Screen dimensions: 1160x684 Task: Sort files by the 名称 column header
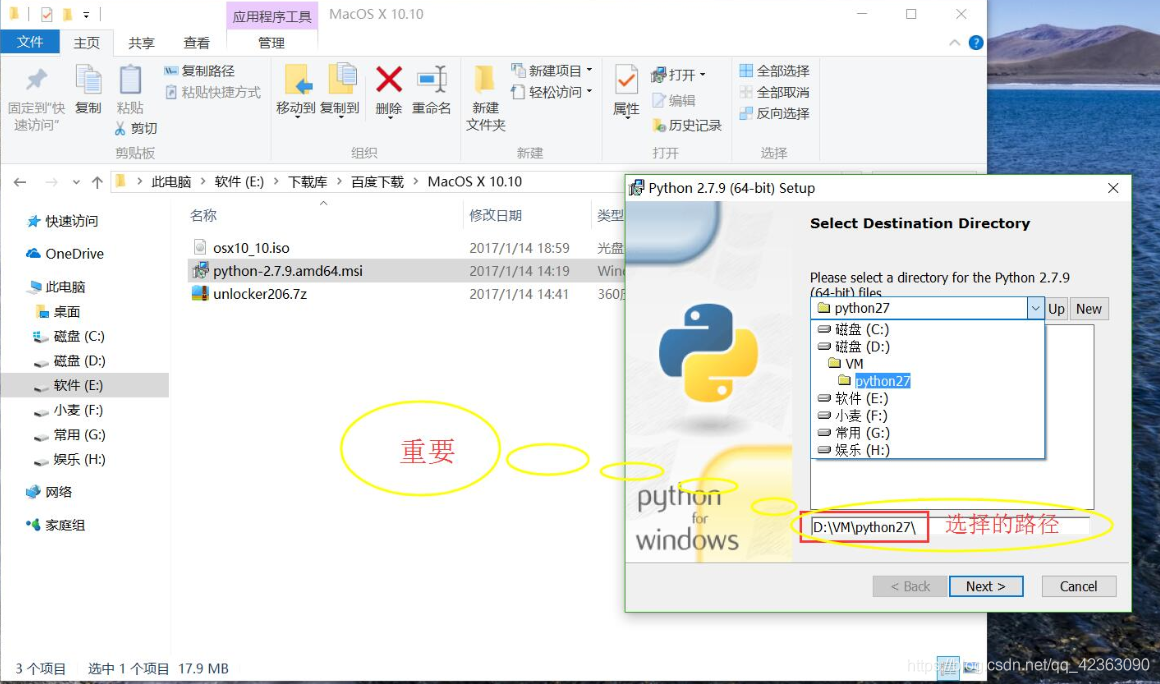(x=203, y=215)
